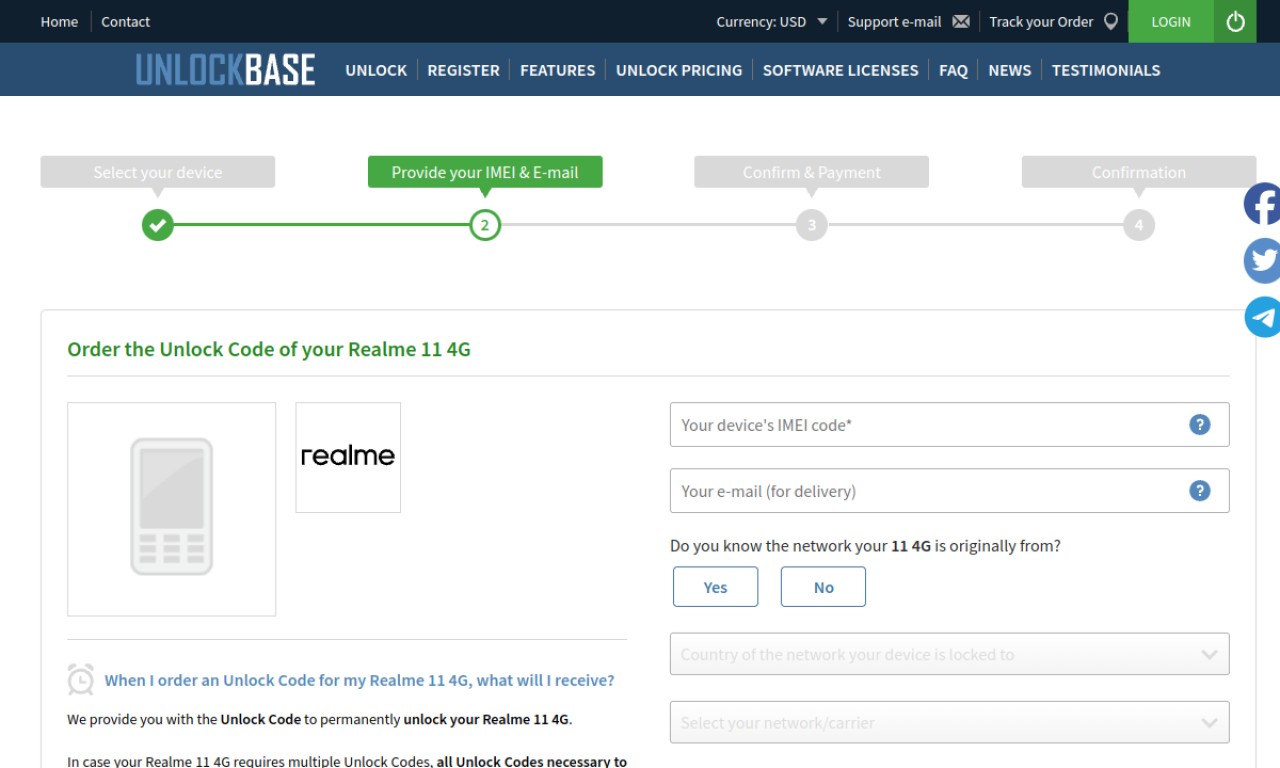This screenshot has width=1280, height=768.
Task: Open the Unlock Pricing menu item
Action: point(679,70)
